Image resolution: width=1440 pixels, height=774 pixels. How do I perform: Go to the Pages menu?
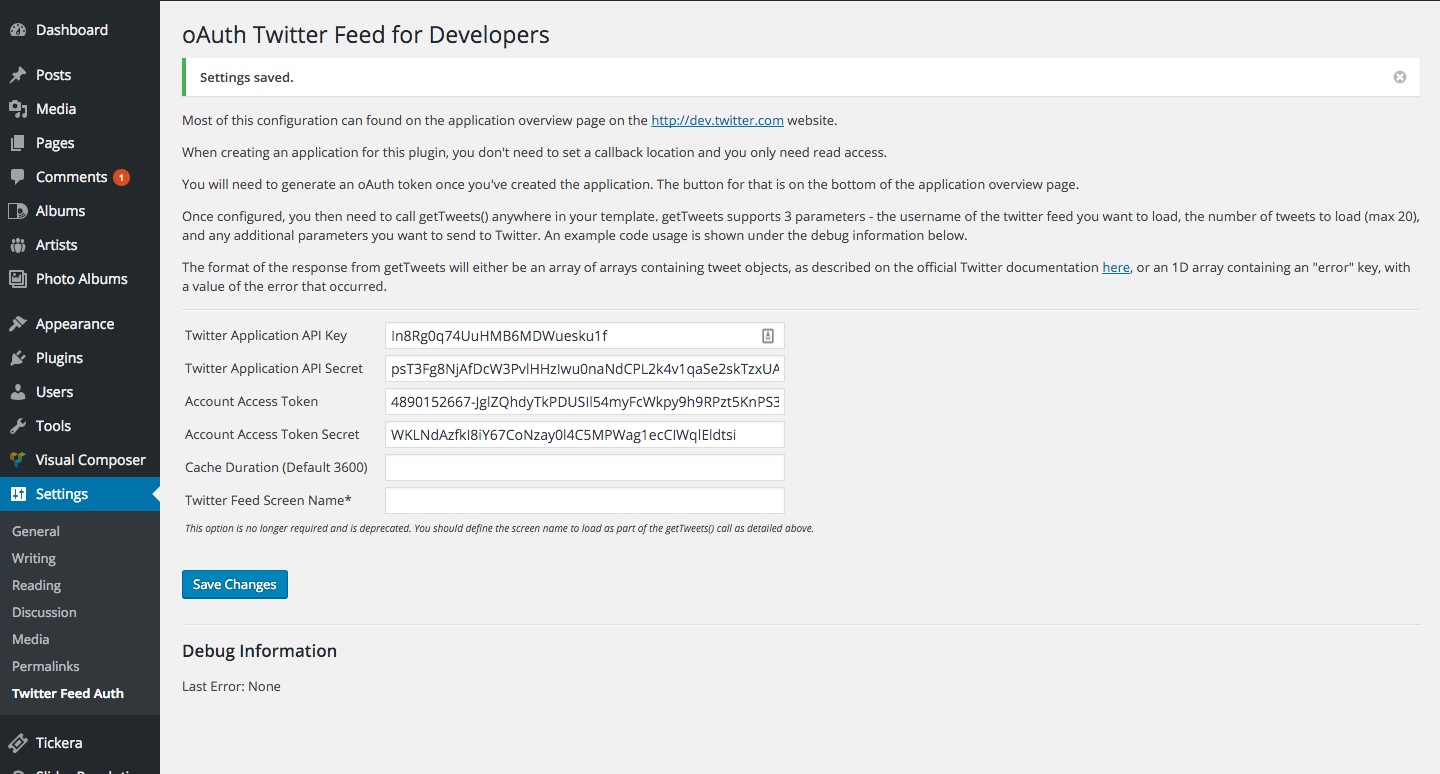coord(80,143)
